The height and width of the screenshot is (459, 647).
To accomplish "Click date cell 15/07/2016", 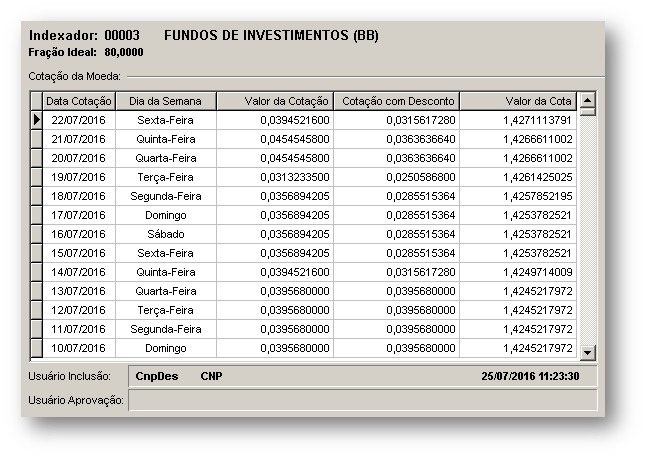I will click(79, 253).
